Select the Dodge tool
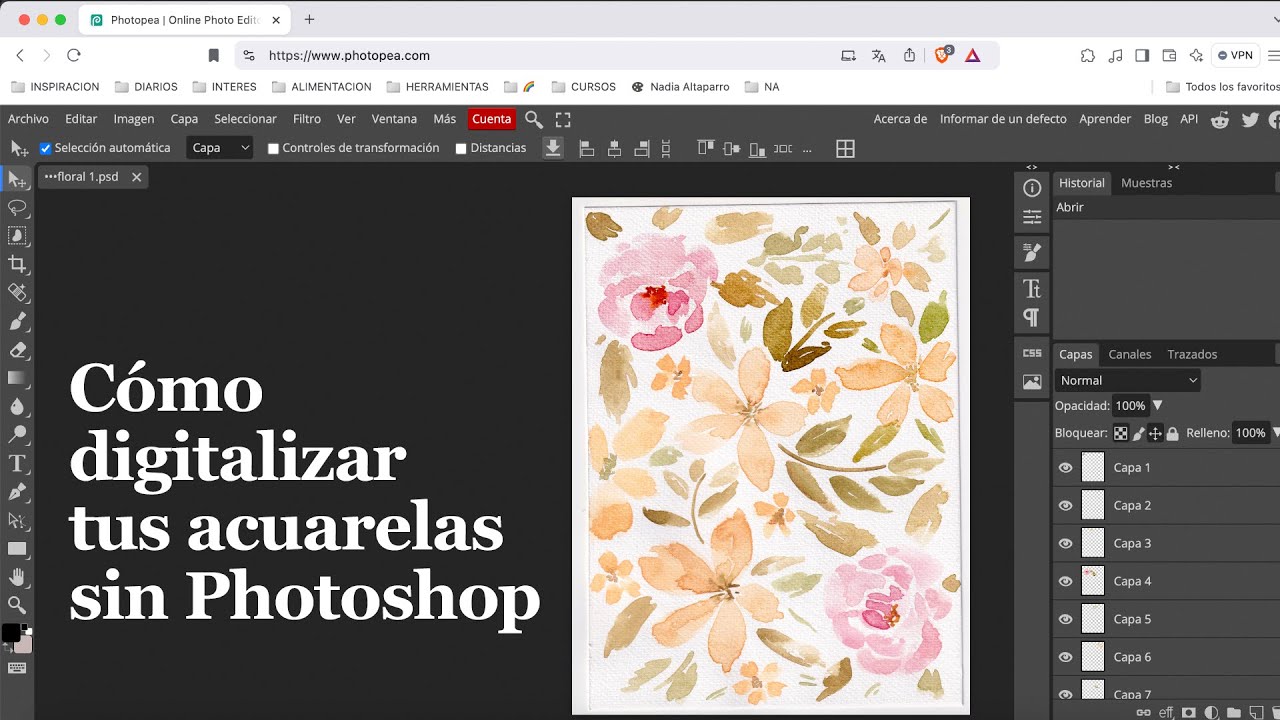1280x720 pixels. [x=17, y=435]
